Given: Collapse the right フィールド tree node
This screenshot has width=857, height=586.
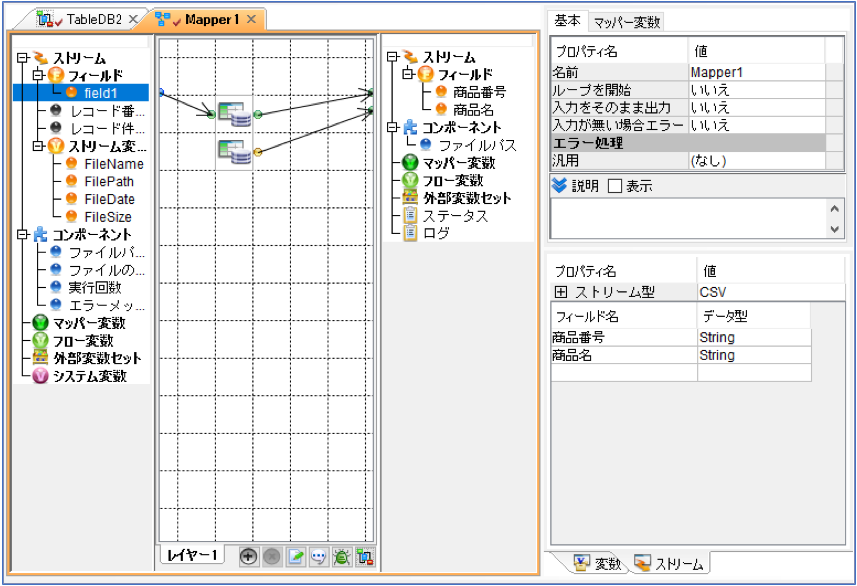Looking at the screenshot, I should click(x=408, y=74).
